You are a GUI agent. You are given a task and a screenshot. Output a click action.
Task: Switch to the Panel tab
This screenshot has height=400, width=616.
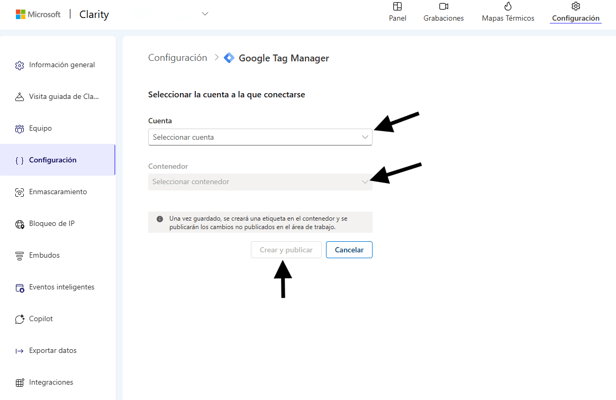click(397, 12)
